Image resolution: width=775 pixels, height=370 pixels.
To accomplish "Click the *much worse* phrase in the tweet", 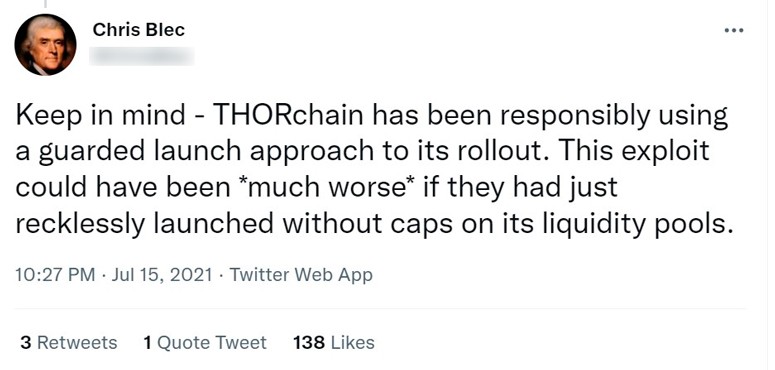I will click(326, 188).
